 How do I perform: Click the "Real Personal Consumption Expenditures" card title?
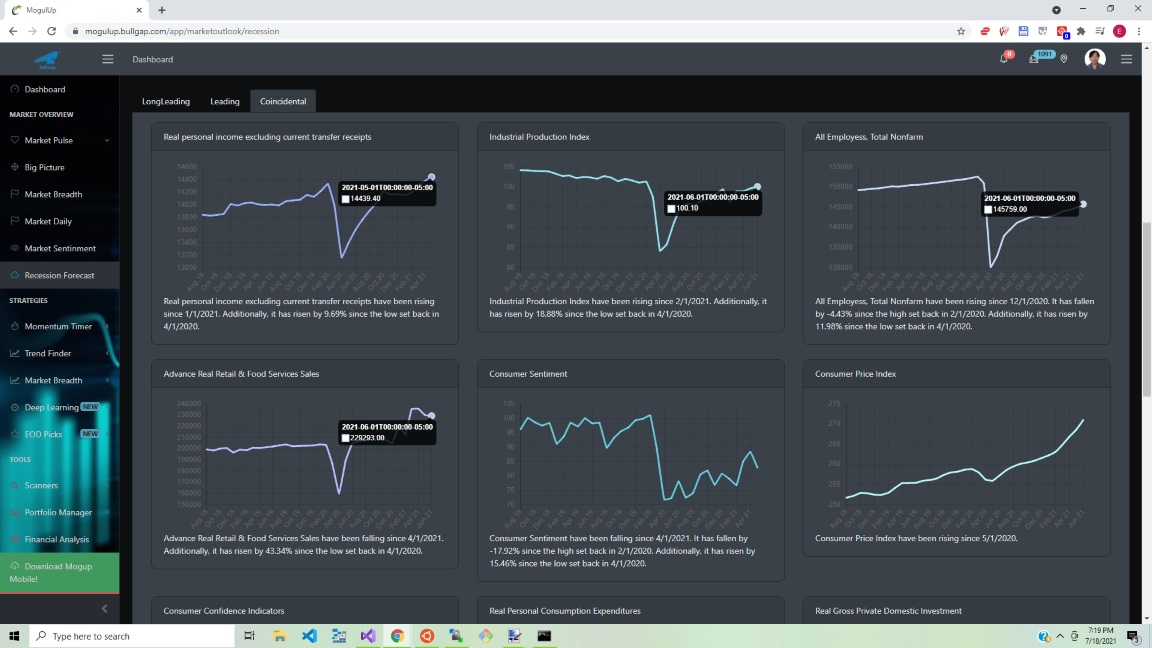point(565,611)
